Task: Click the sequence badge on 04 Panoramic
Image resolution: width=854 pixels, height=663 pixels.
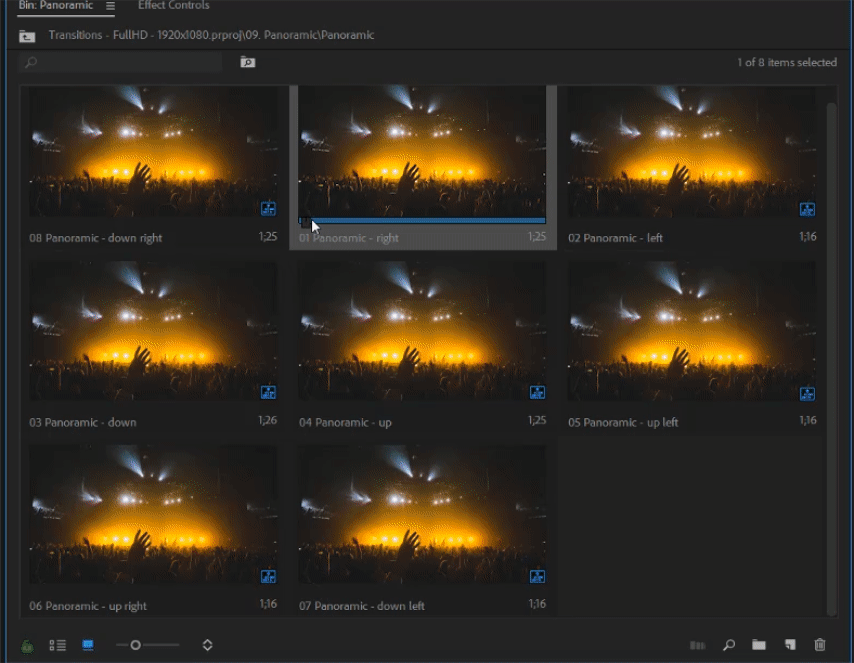Action: pos(537,392)
